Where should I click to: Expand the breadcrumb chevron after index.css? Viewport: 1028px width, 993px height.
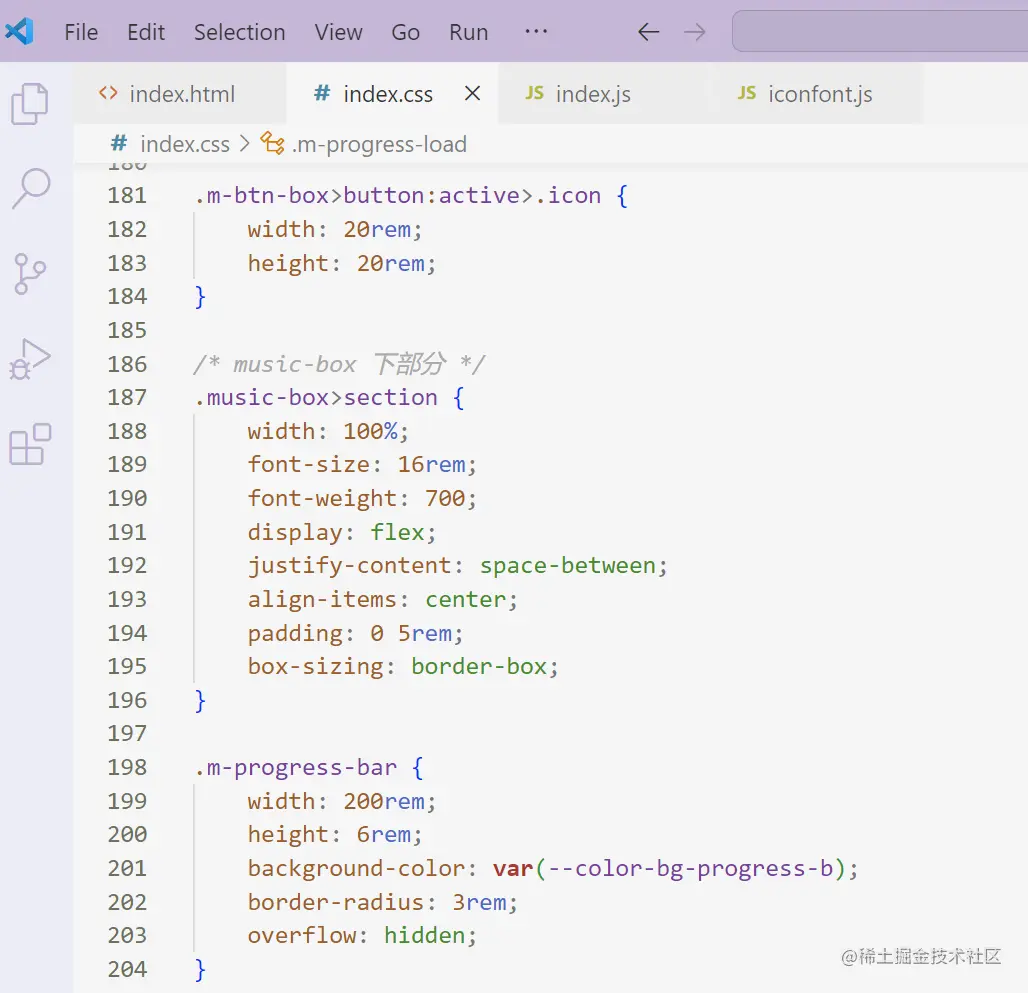pyautogui.click(x=245, y=144)
